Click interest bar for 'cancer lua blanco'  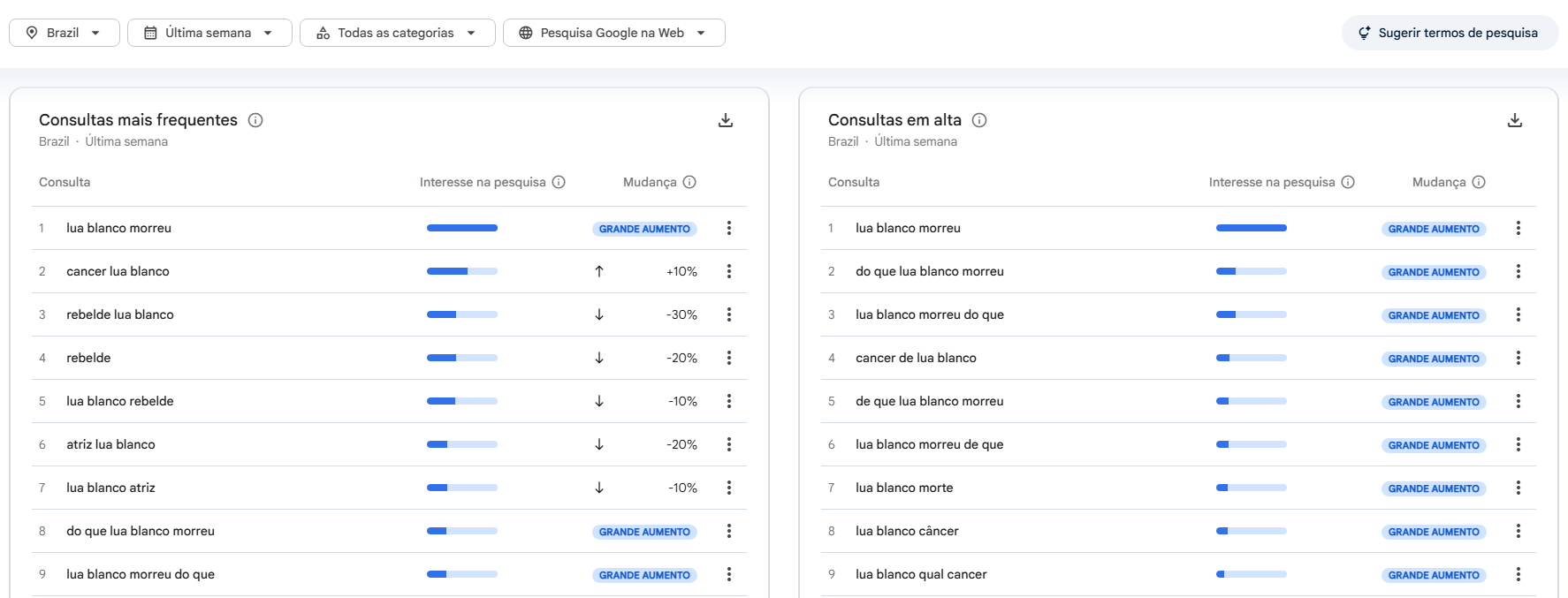(x=462, y=271)
